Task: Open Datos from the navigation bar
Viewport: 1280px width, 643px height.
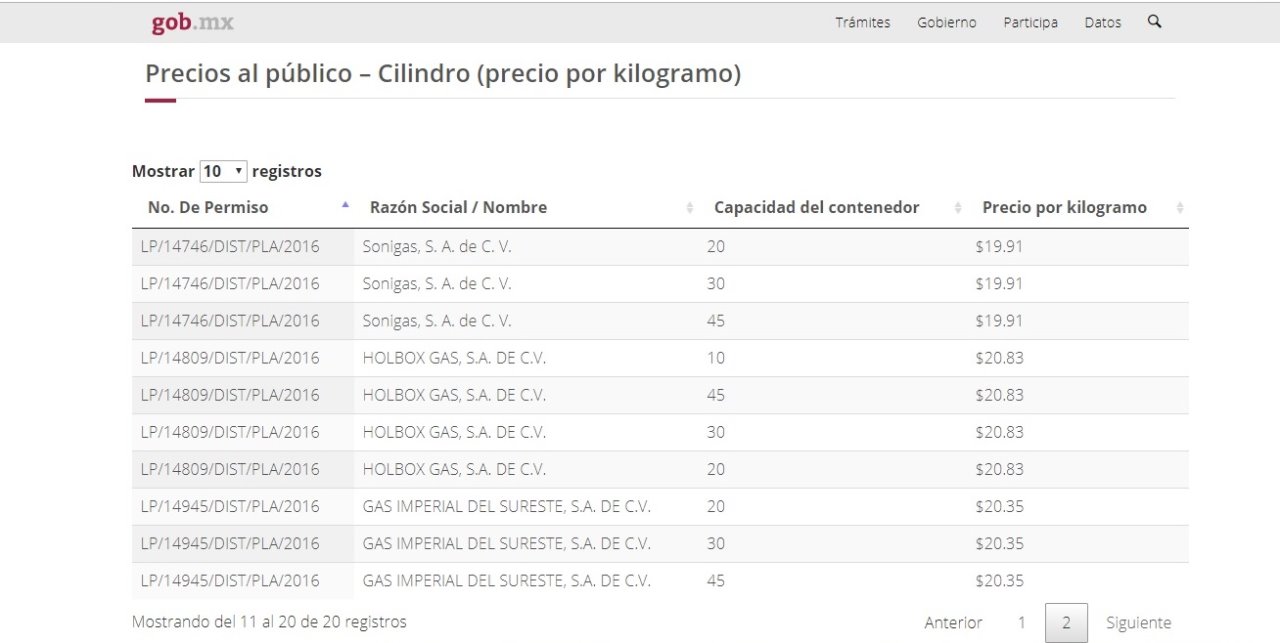Action: point(1102,22)
